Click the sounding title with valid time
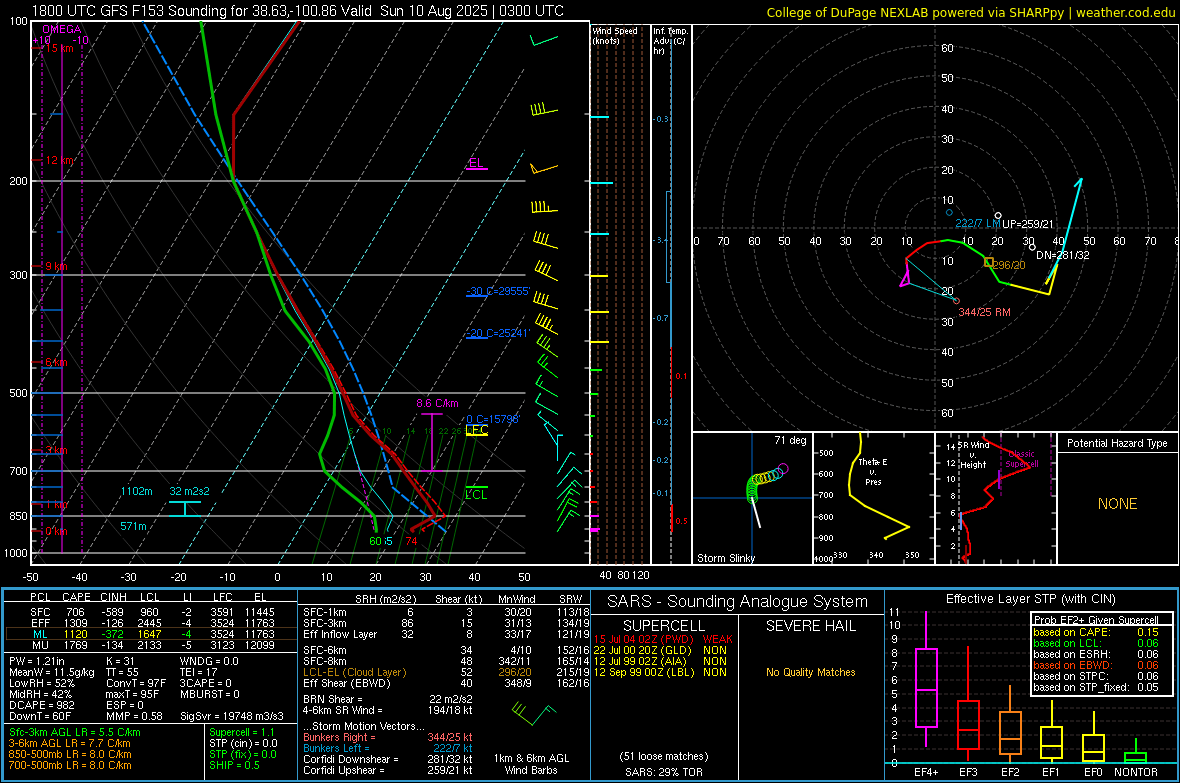This screenshot has width=1180, height=783. tap(297, 11)
